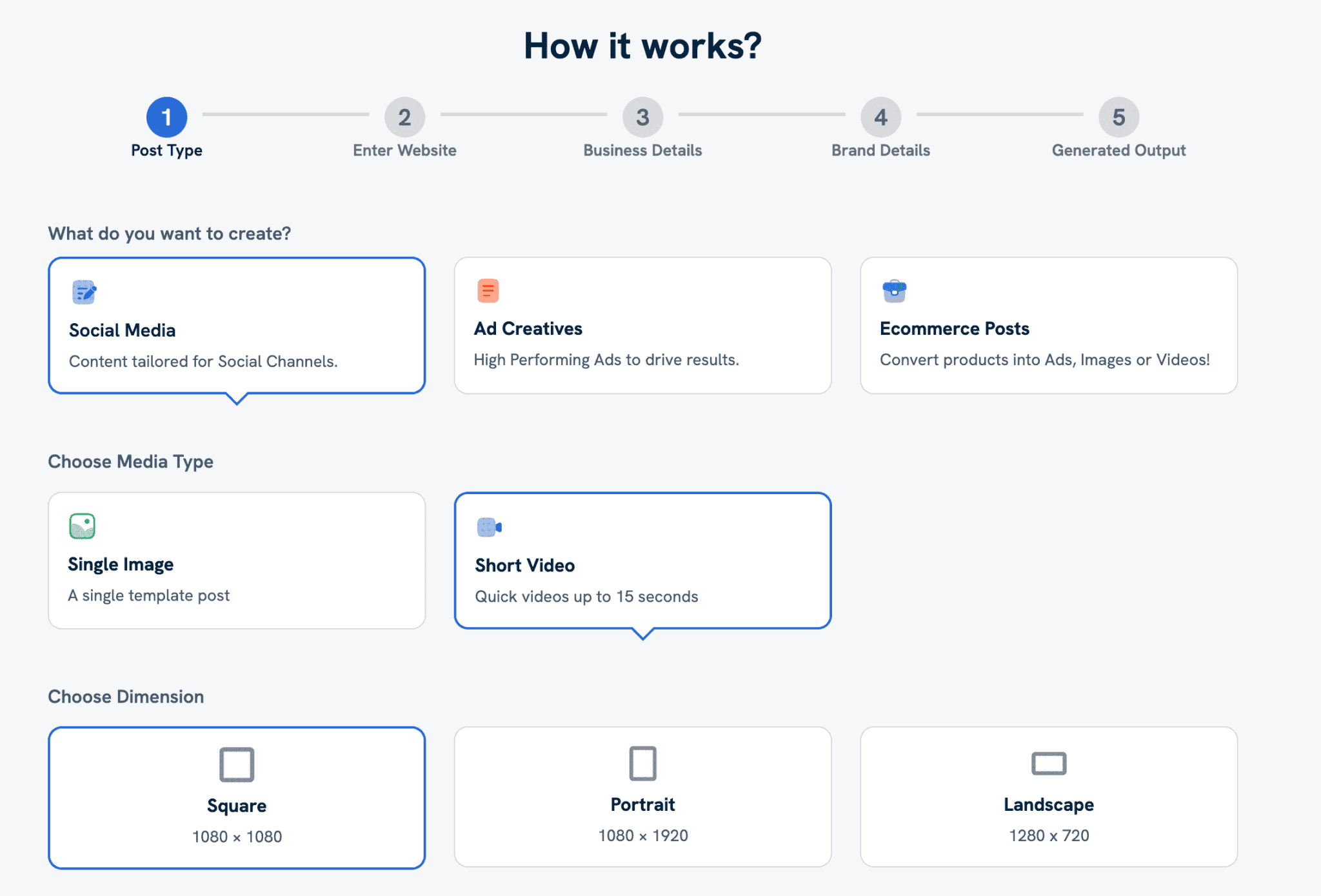Navigate to the Brand Details step
The image size is (1321, 896).
(x=880, y=117)
